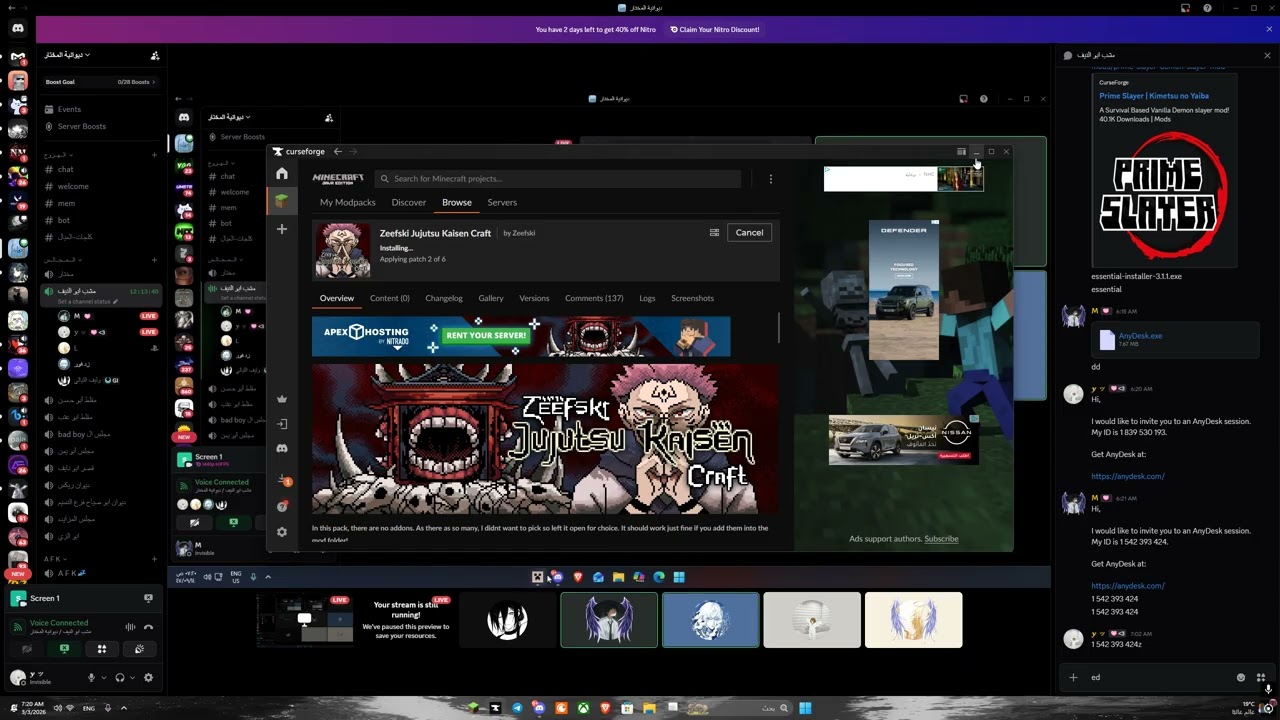Open CurseForge home icon in sidebar
Viewport: 1280px width, 720px height.
282,174
